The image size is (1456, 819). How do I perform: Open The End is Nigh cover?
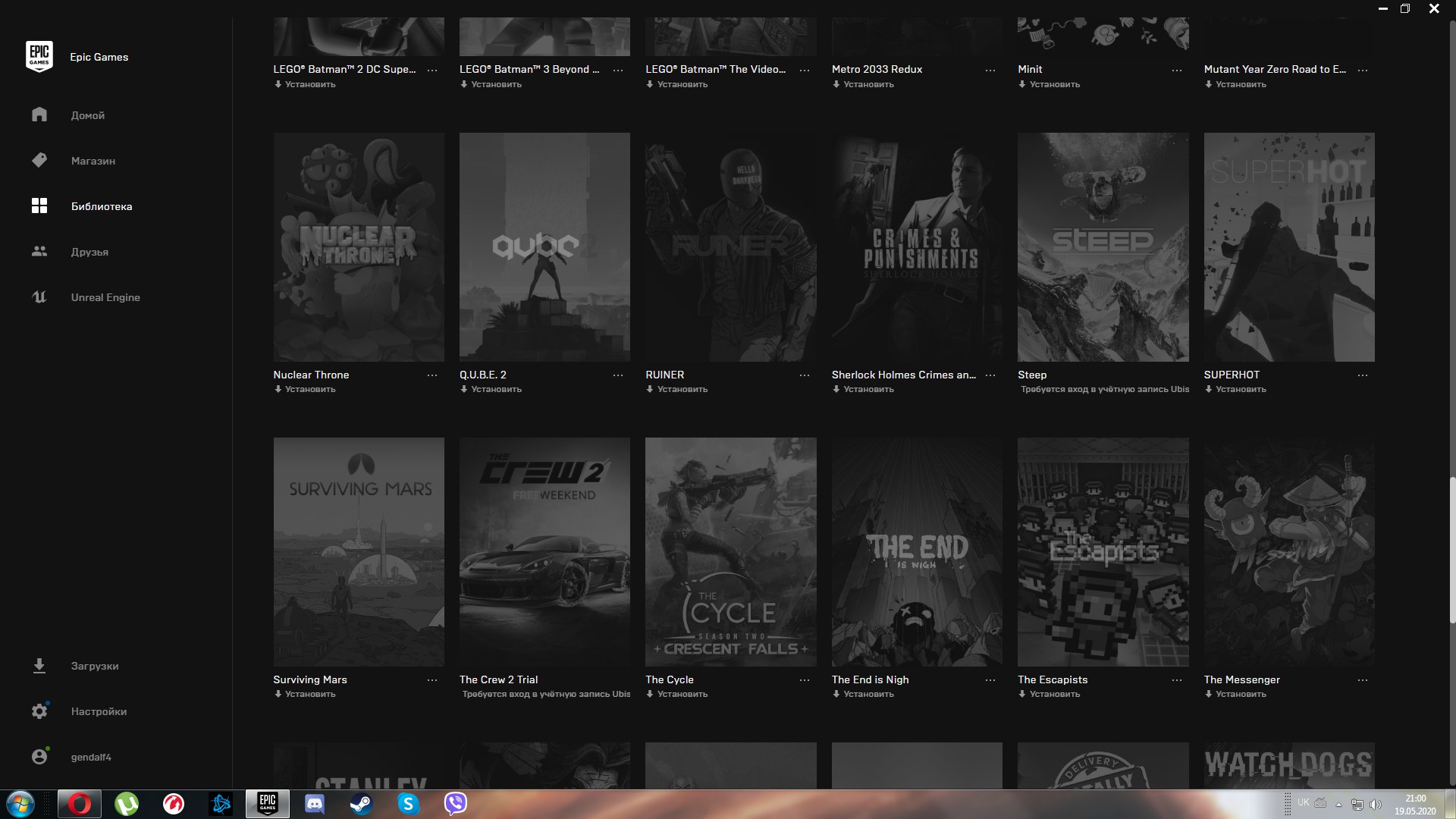pos(917,552)
